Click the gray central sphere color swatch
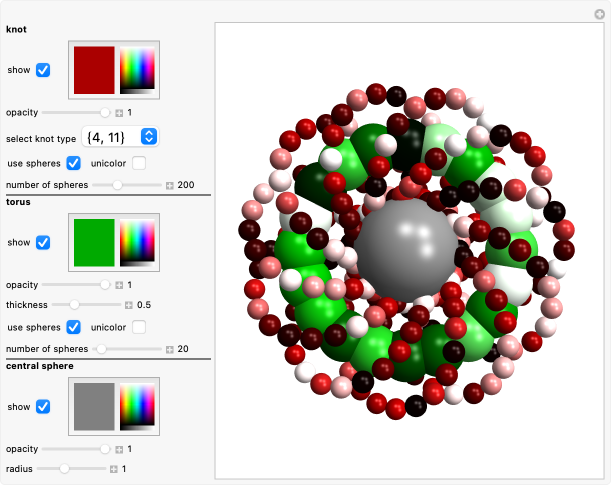 pos(94,407)
